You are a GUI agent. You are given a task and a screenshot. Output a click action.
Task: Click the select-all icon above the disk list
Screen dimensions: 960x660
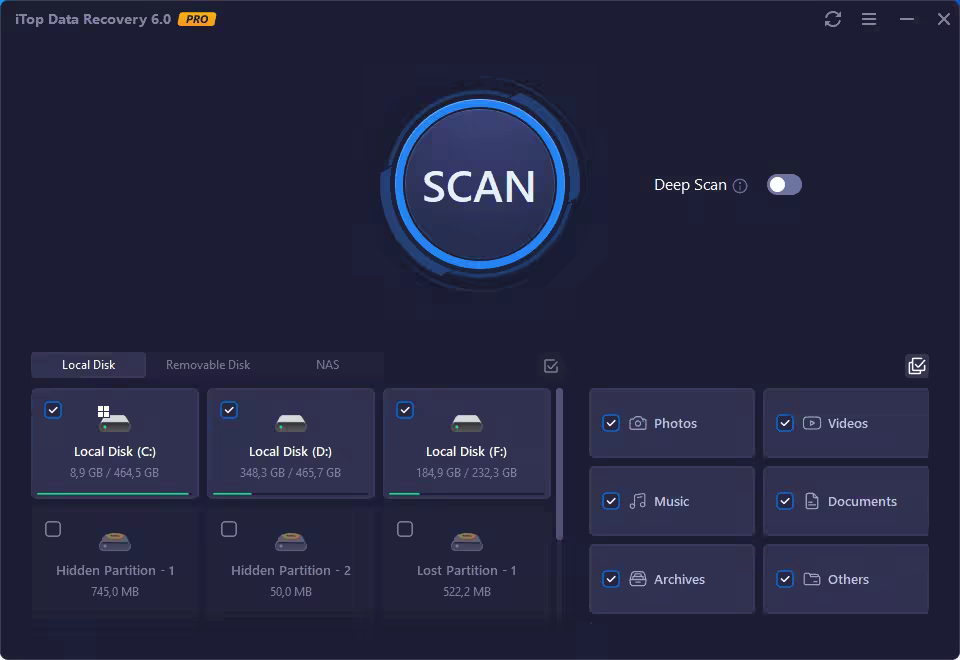pos(550,366)
